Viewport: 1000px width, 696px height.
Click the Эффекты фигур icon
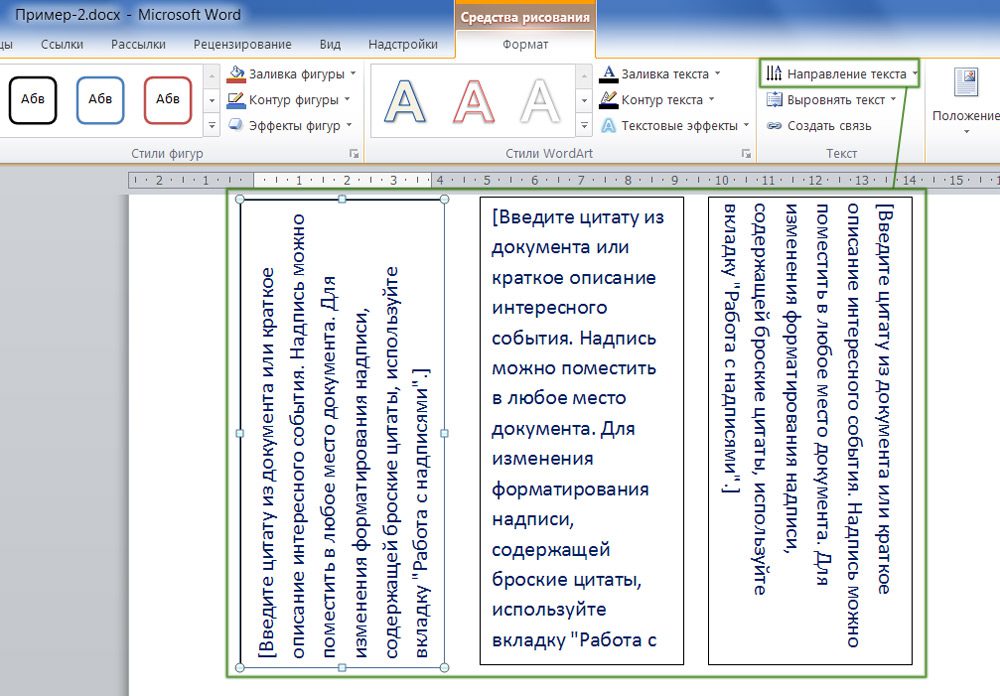pos(236,125)
